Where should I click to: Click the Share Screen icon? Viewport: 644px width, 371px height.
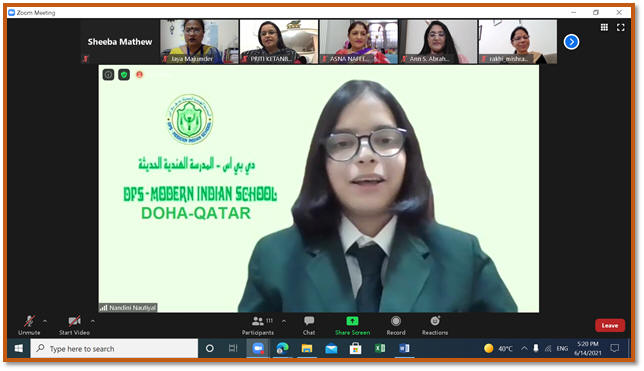click(x=352, y=321)
